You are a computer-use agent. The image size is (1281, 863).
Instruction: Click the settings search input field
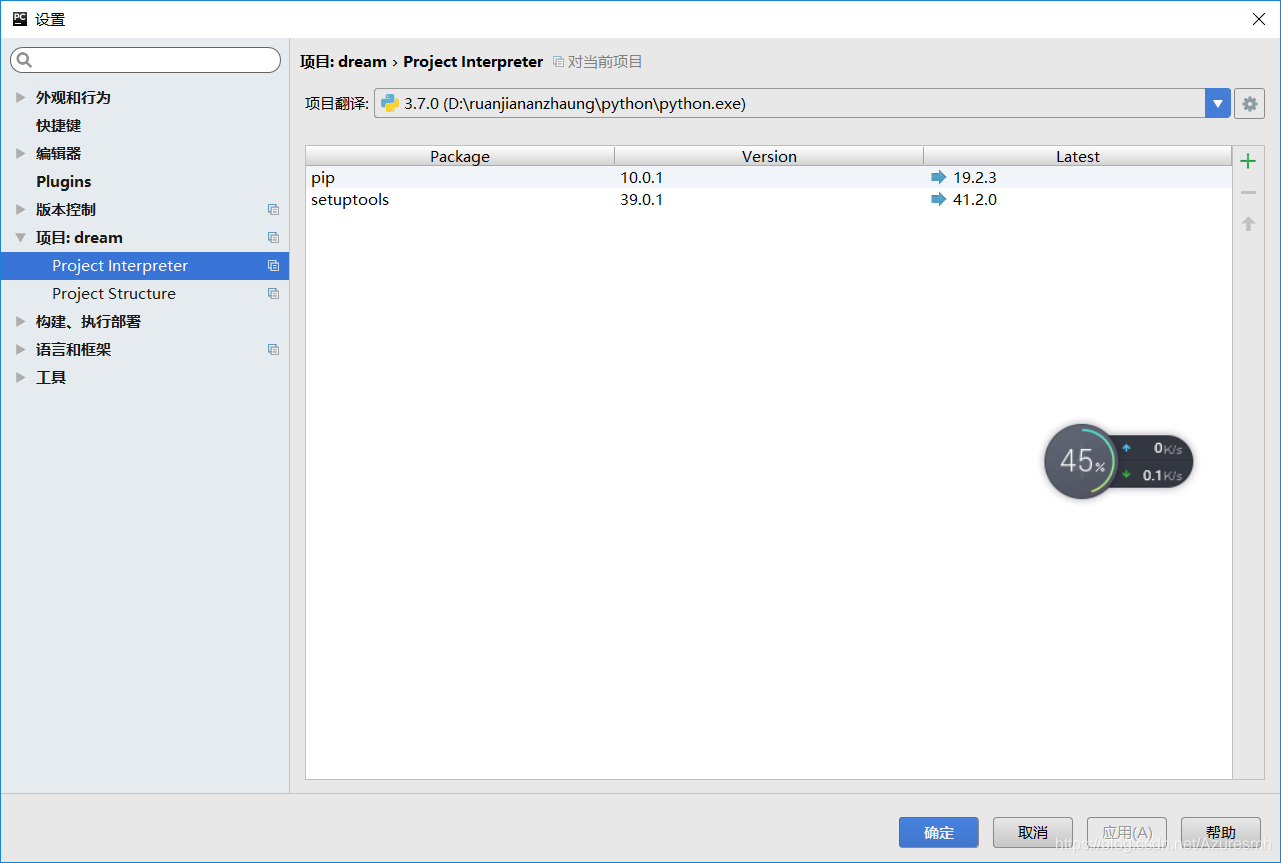click(146, 60)
